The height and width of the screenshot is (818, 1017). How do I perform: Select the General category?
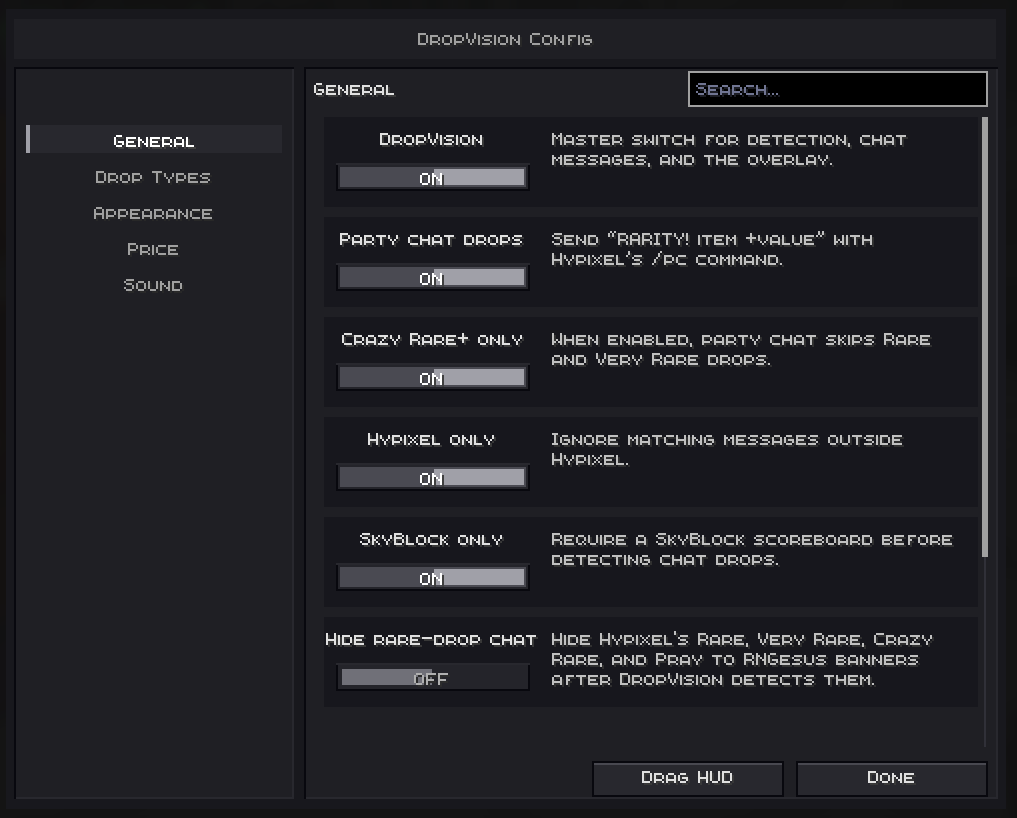154,140
